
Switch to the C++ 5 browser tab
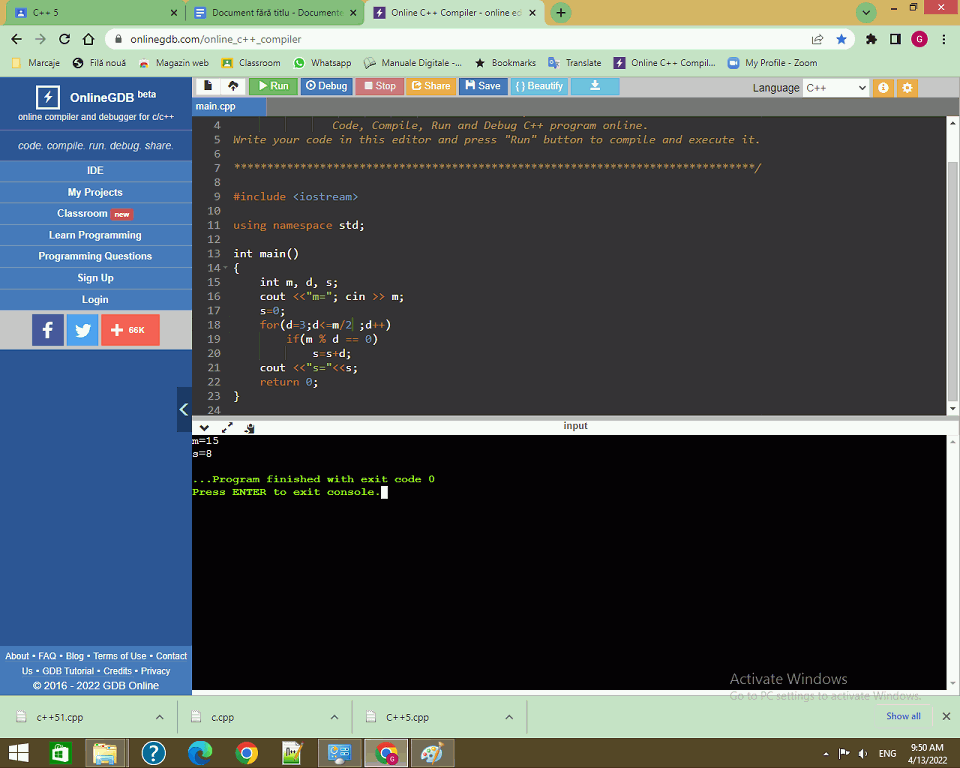pos(90,13)
